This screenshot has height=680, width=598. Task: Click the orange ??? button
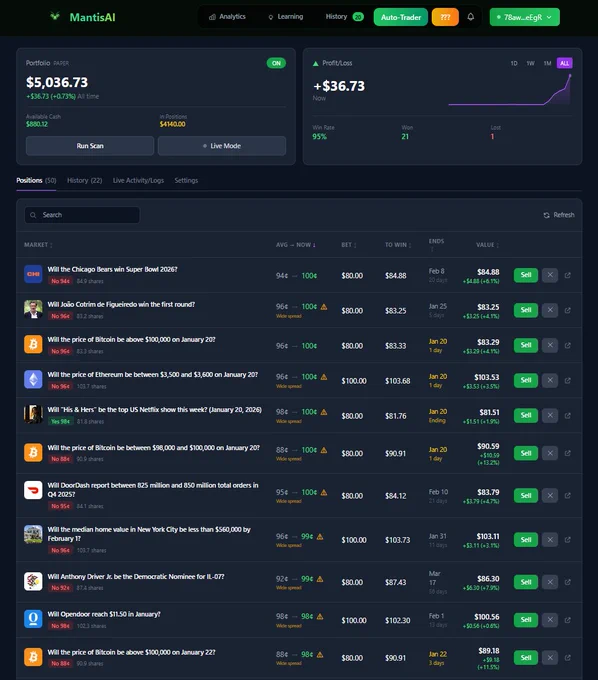(x=445, y=17)
